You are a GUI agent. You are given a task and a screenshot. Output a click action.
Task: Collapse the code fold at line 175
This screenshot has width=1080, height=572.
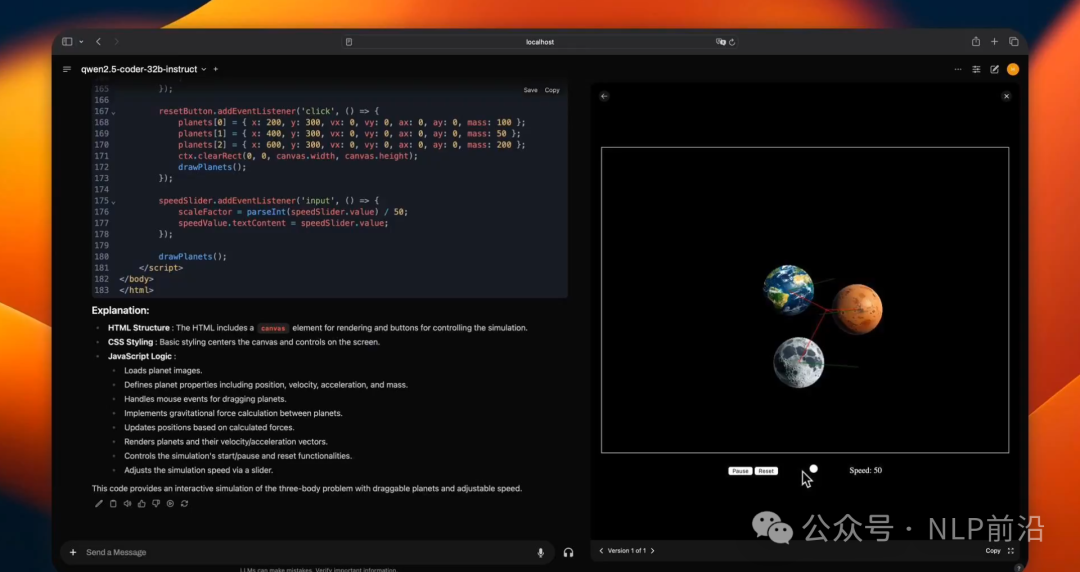[114, 202]
